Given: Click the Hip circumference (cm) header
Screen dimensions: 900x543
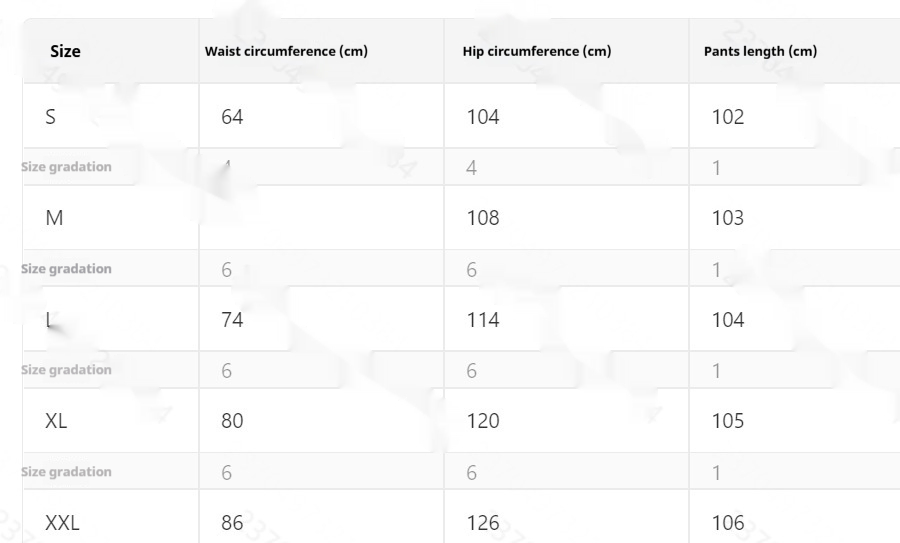Looking at the screenshot, I should click(x=537, y=52).
